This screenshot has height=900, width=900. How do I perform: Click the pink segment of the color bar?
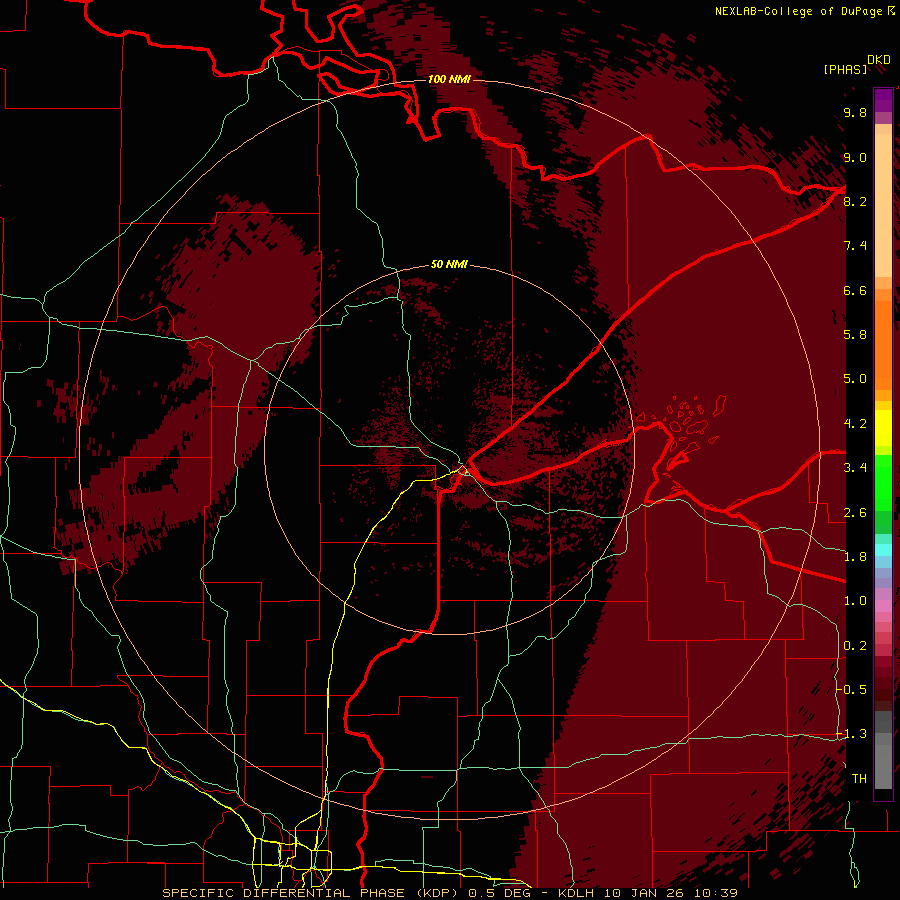[883, 606]
